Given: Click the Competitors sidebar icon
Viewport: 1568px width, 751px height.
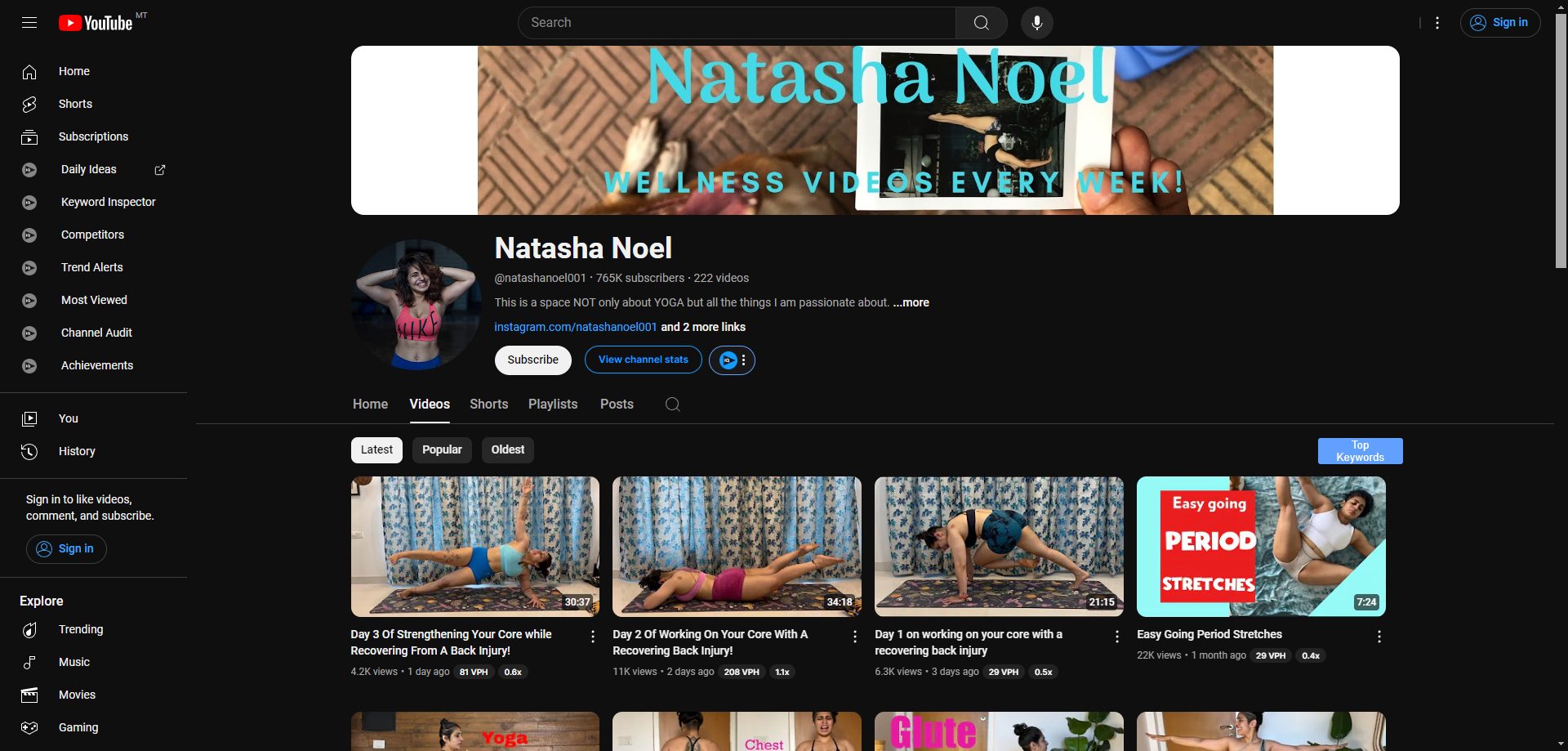Looking at the screenshot, I should click(x=29, y=235).
